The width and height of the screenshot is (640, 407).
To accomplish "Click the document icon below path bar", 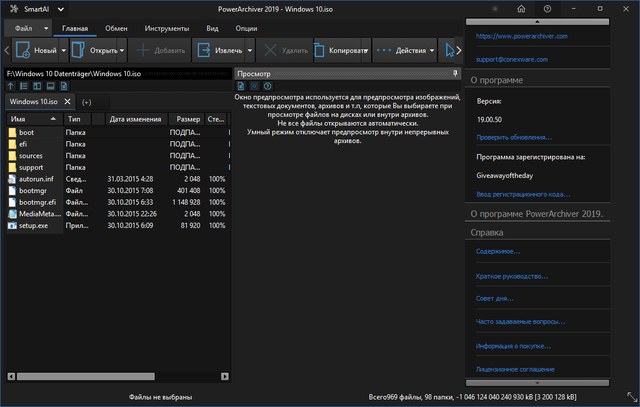I will click(64, 86).
